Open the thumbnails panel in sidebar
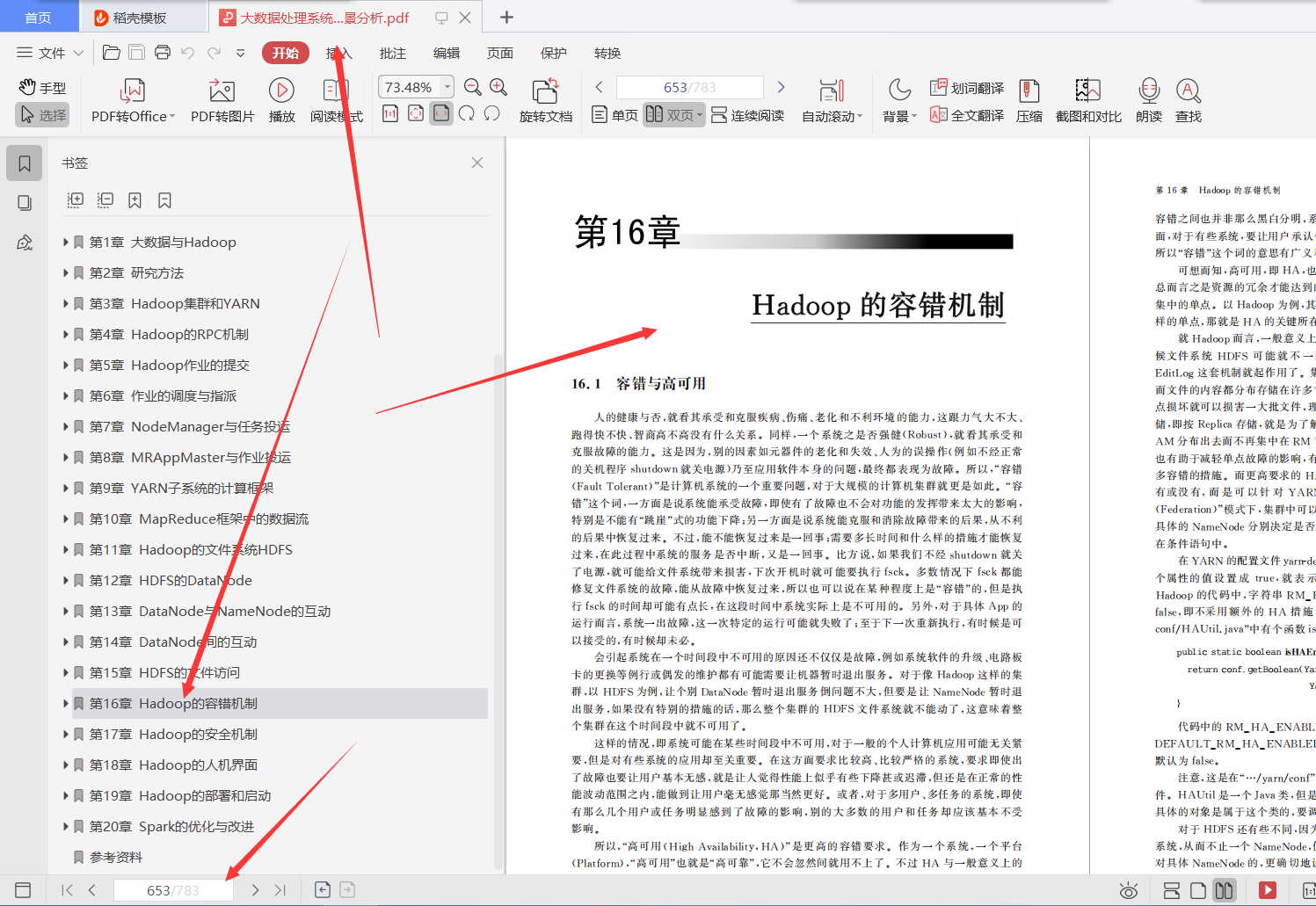Viewport: 1316px width, 906px height. [25, 203]
